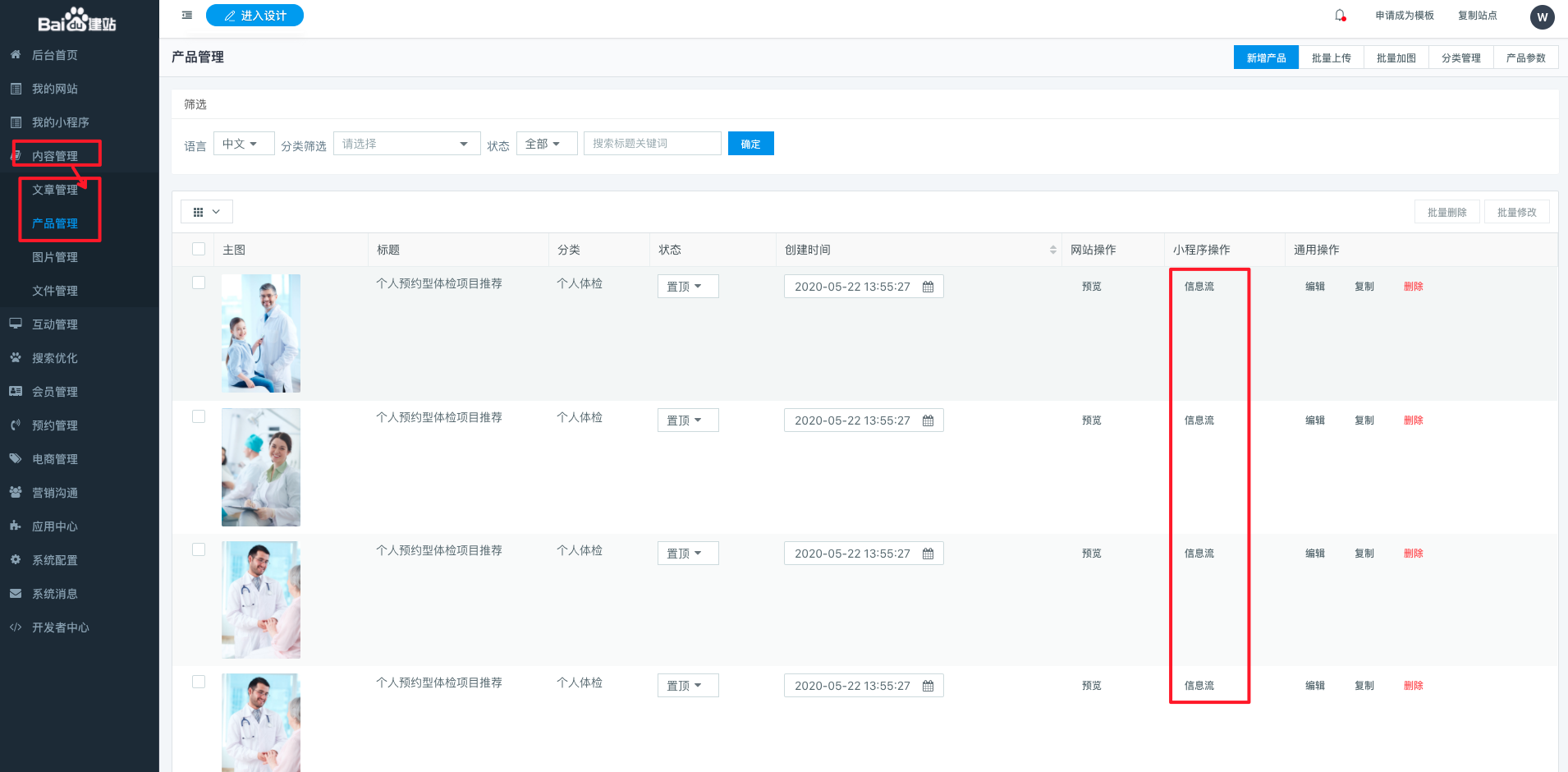The width and height of the screenshot is (1568, 772).
Task: Click the gear icon beside 系统配置
Action: pyautogui.click(x=16, y=560)
